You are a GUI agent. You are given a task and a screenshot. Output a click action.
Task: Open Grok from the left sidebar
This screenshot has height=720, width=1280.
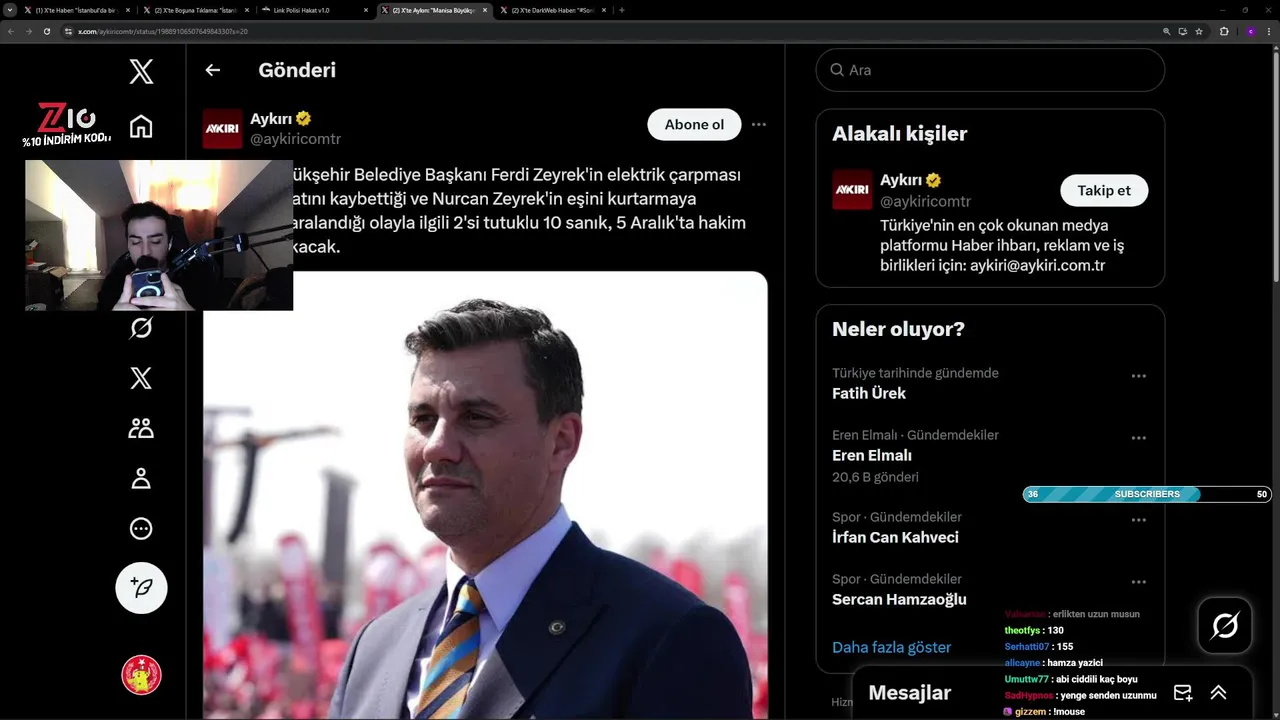(141, 327)
